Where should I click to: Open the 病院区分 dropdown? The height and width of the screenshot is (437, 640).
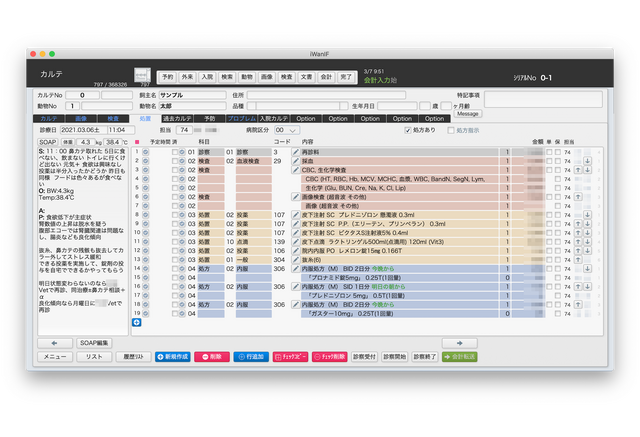click(x=287, y=130)
